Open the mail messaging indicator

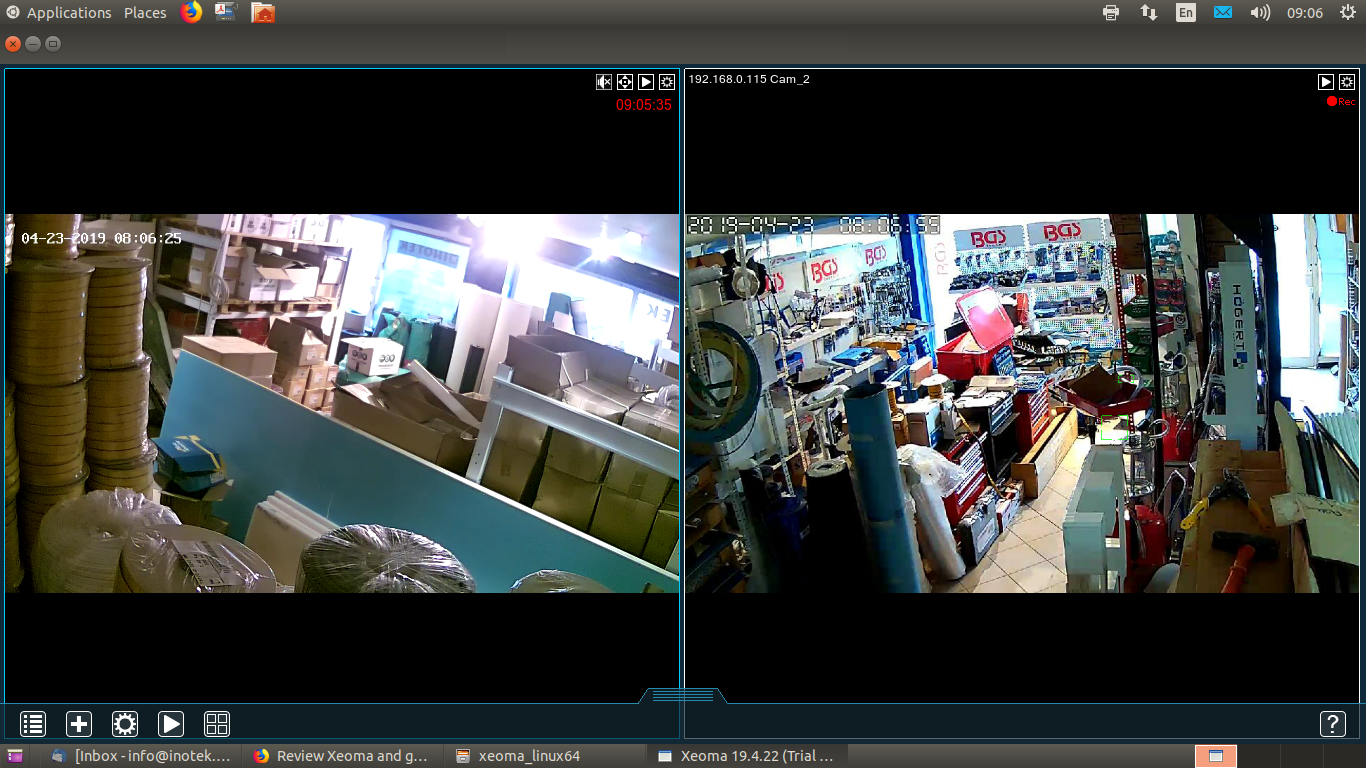[x=1222, y=13]
